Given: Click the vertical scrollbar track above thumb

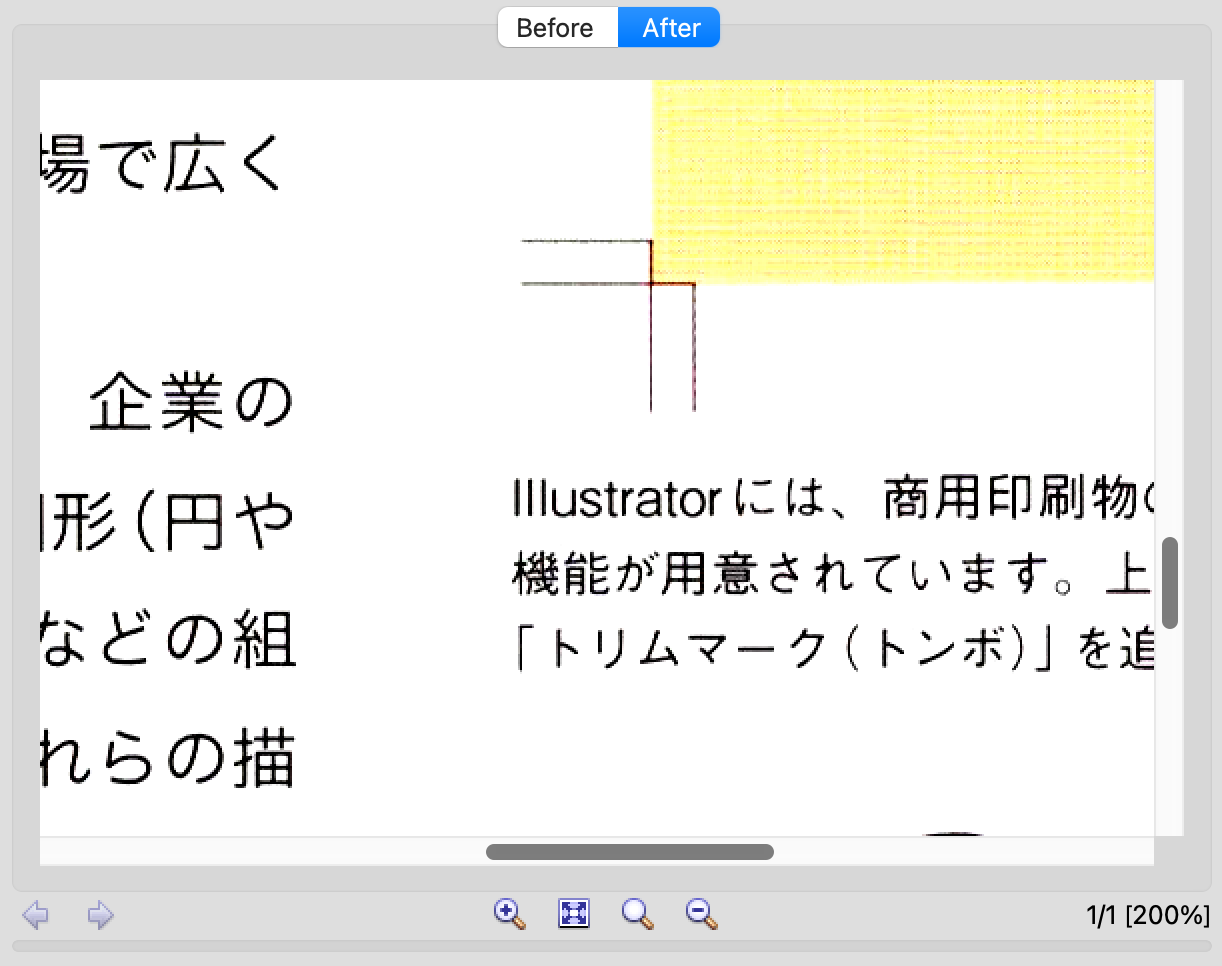Looking at the screenshot, I should click(x=1169, y=300).
